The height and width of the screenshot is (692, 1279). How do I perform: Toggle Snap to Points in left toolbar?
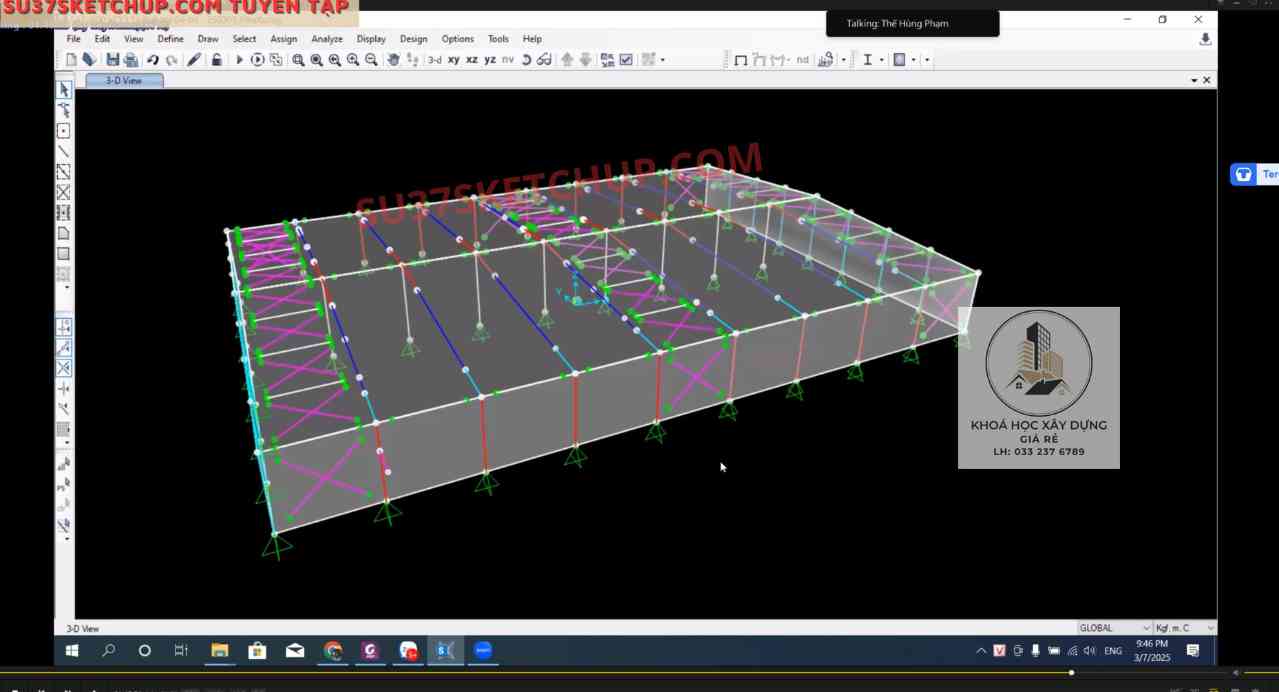pyautogui.click(x=64, y=327)
